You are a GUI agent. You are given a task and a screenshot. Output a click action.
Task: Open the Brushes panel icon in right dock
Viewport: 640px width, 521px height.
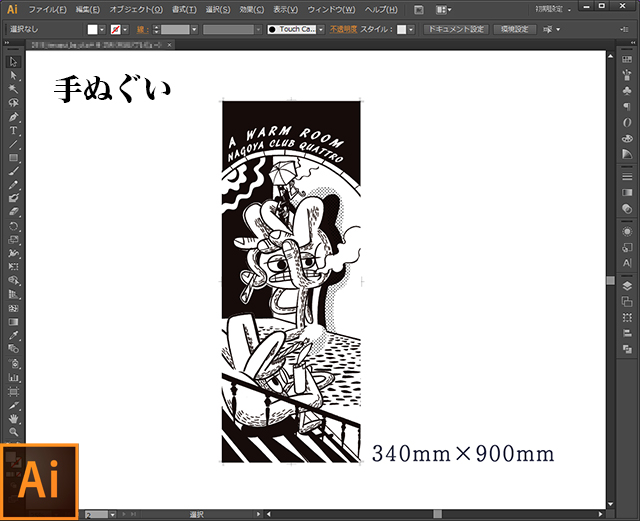(x=627, y=75)
